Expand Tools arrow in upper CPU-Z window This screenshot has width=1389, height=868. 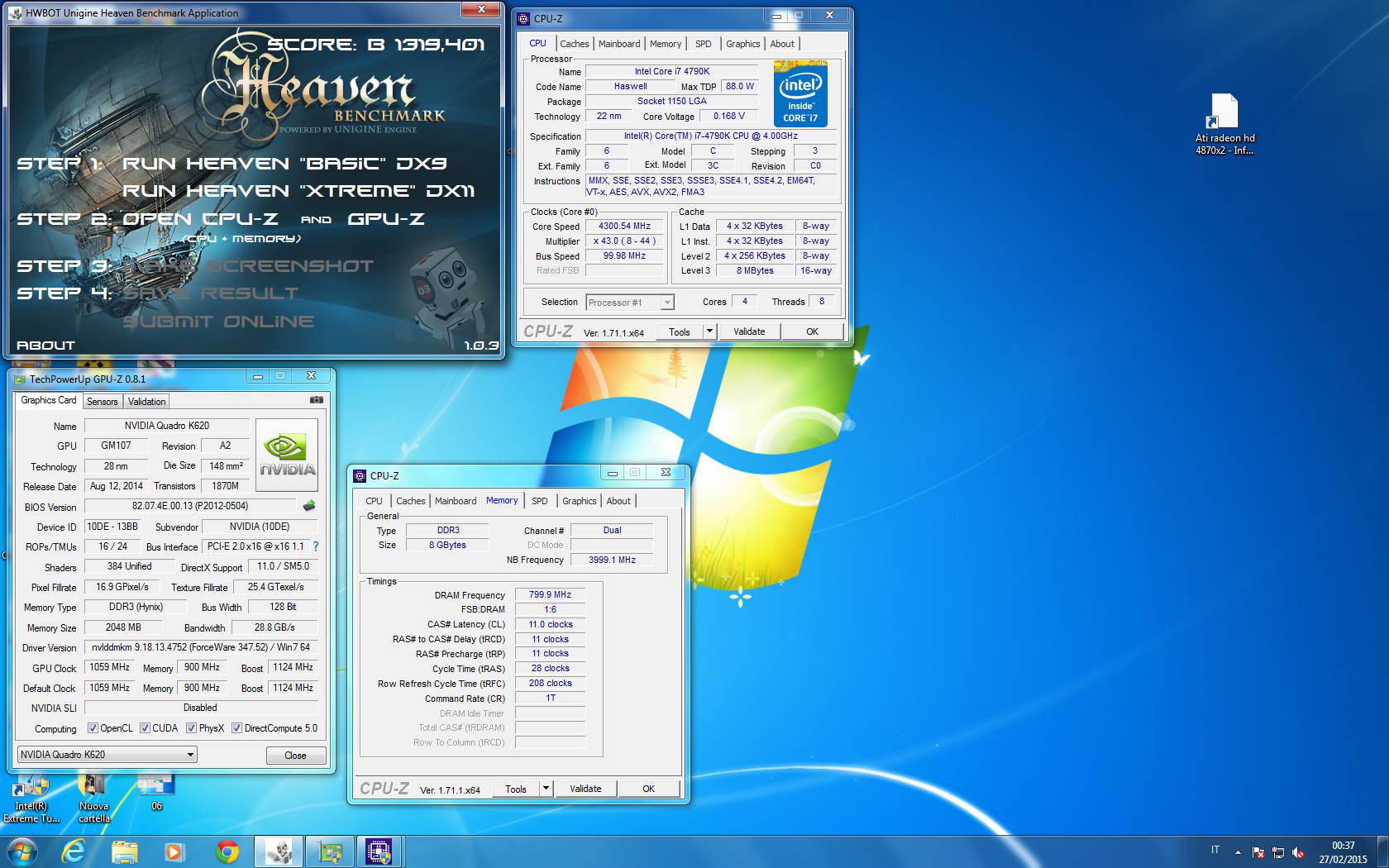[x=709, y=331]
